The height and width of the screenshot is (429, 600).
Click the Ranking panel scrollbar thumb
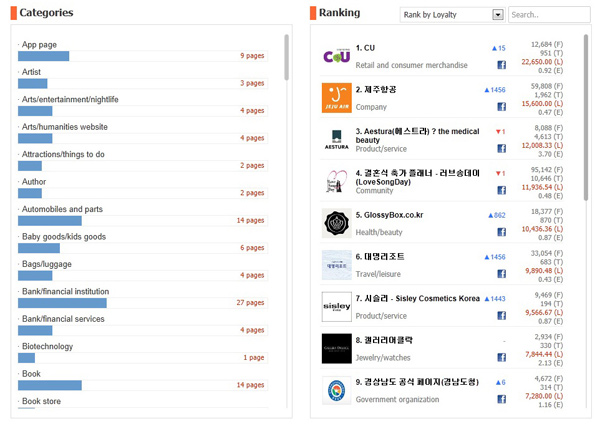(x=586, y=117)
